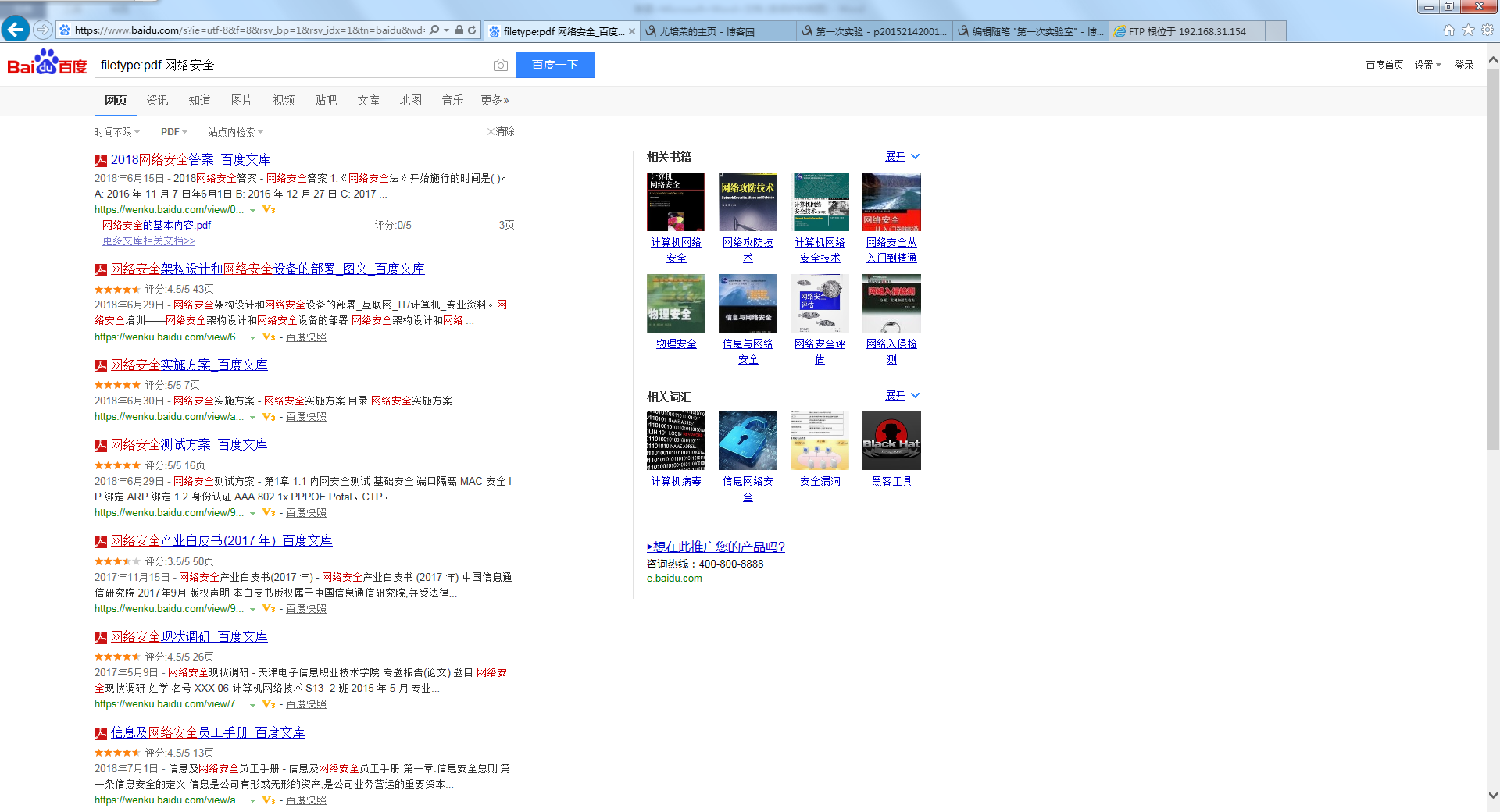The height and width of the screenshot is (812, 1500).
Task: Open the 物理安全 book cover thumbnail
Action: [x=676, y=303]
